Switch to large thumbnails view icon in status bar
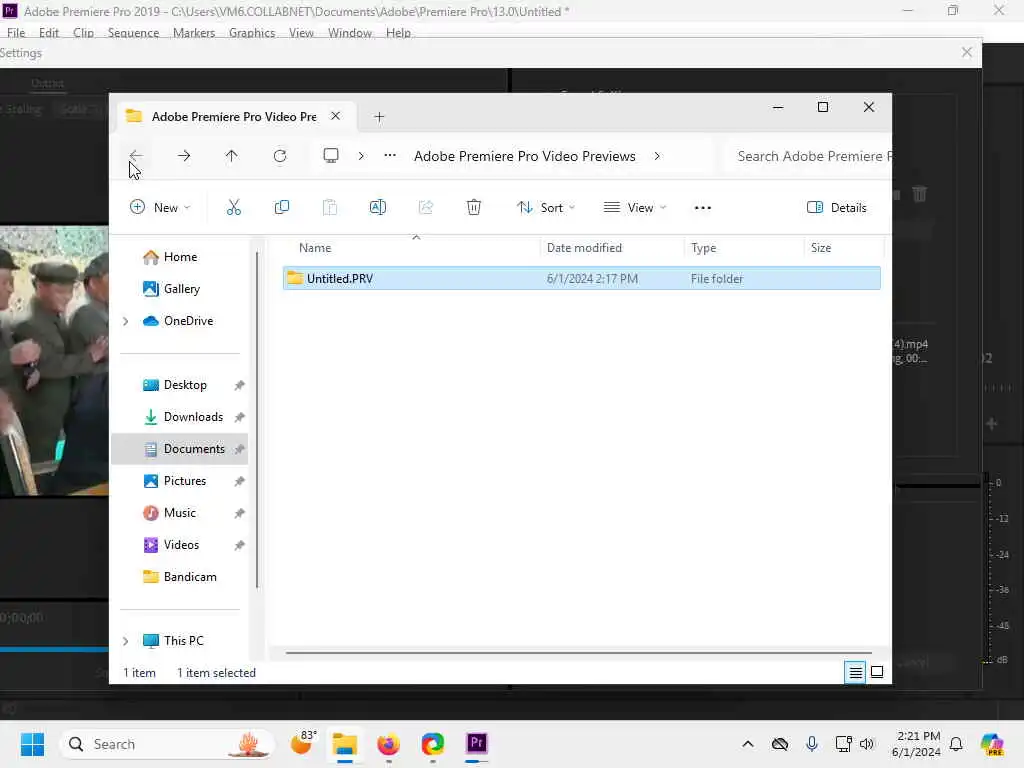The height and width of the screenshot is (768, 1024). pyautogui.click(x=877, y=672)
